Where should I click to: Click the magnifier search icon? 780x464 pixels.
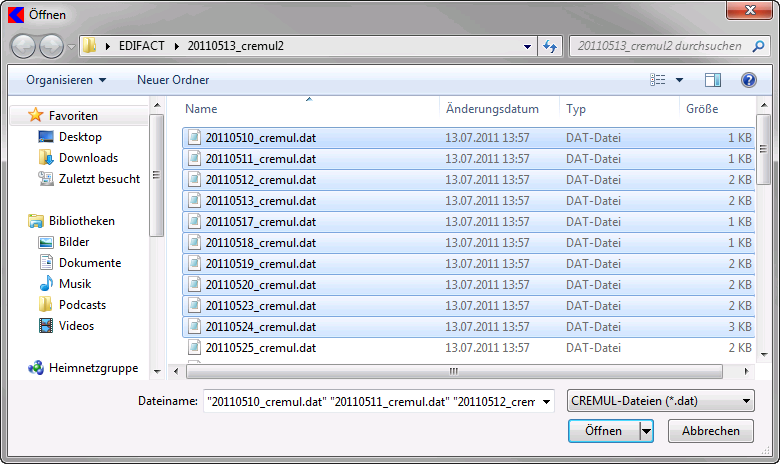click(x=758, y=46)
